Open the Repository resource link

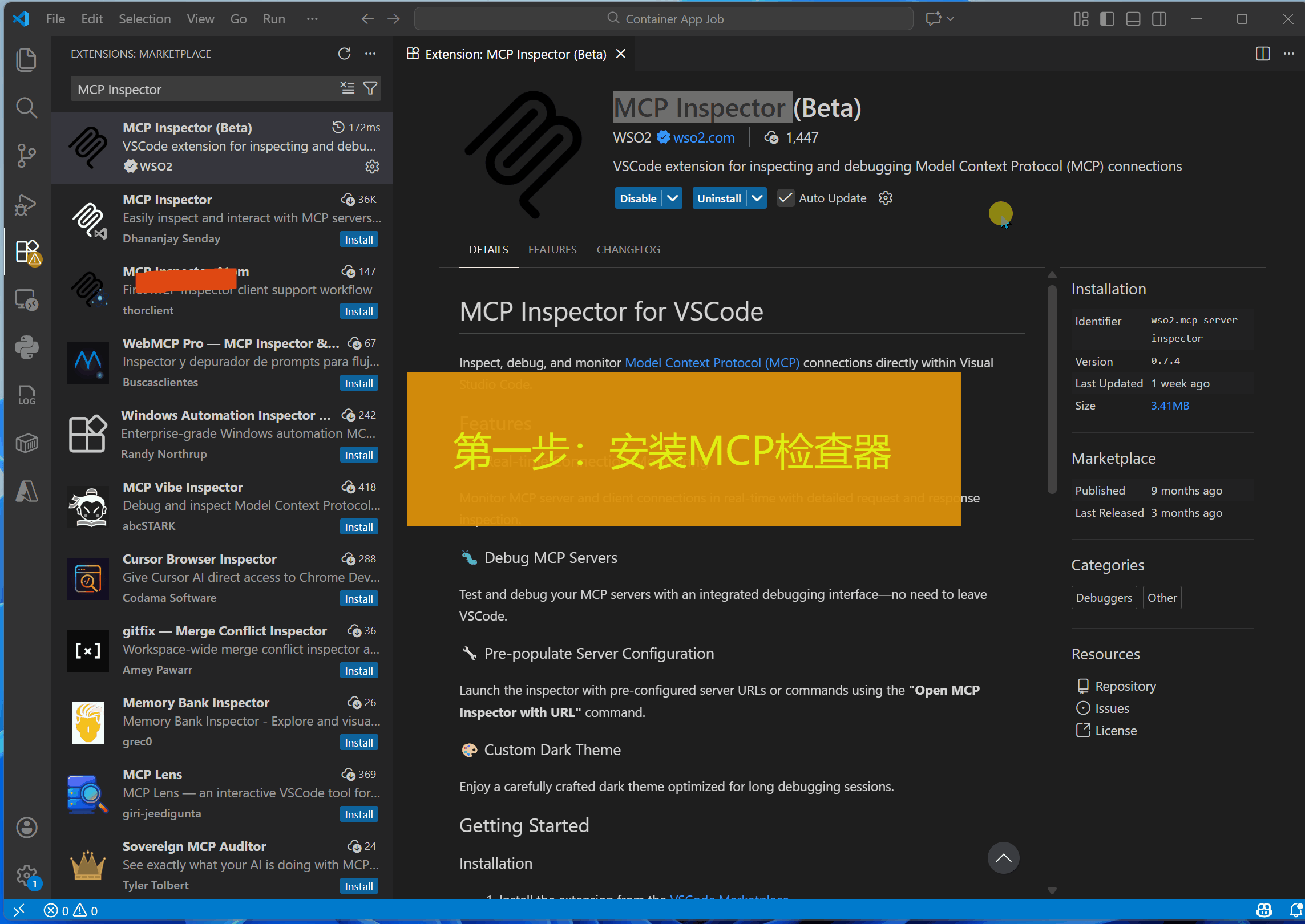coord(1125,686)
